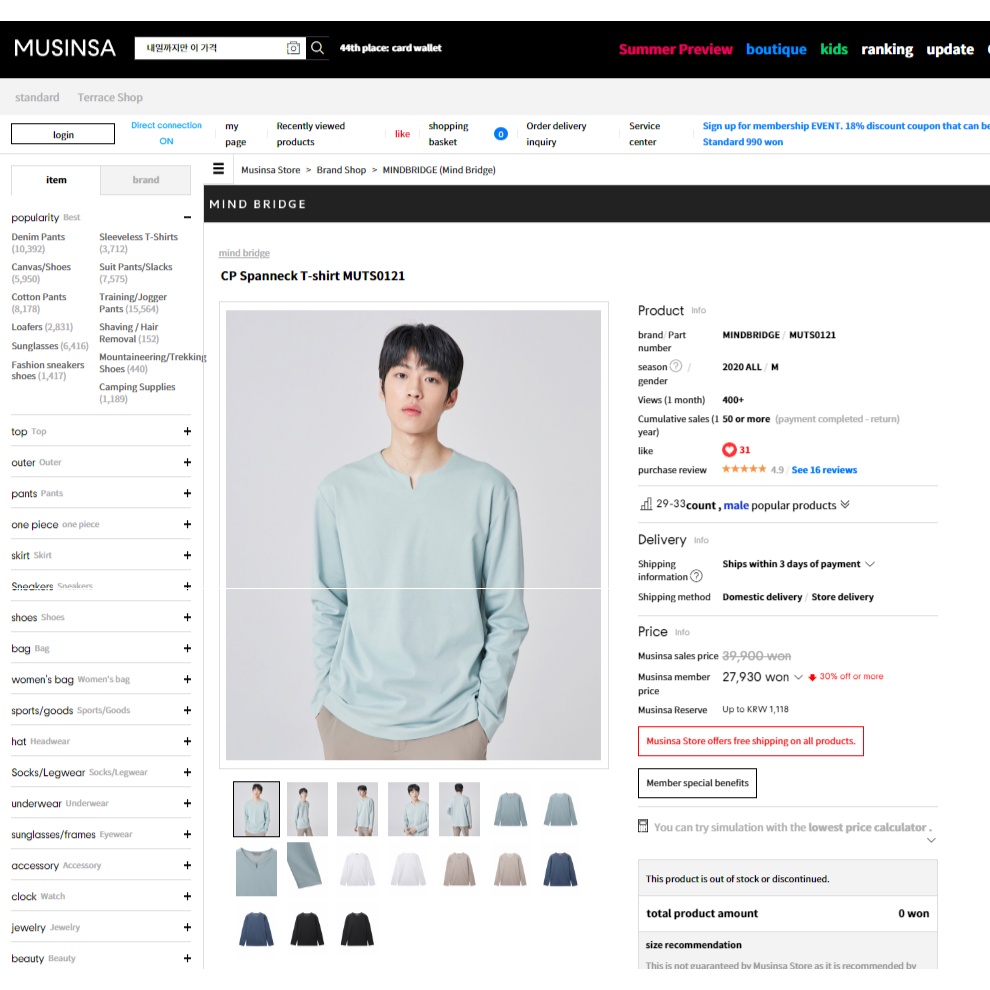This screenshot has height=990, width=990.
Task: Switch to the brand tab
Action: (145, 180)
